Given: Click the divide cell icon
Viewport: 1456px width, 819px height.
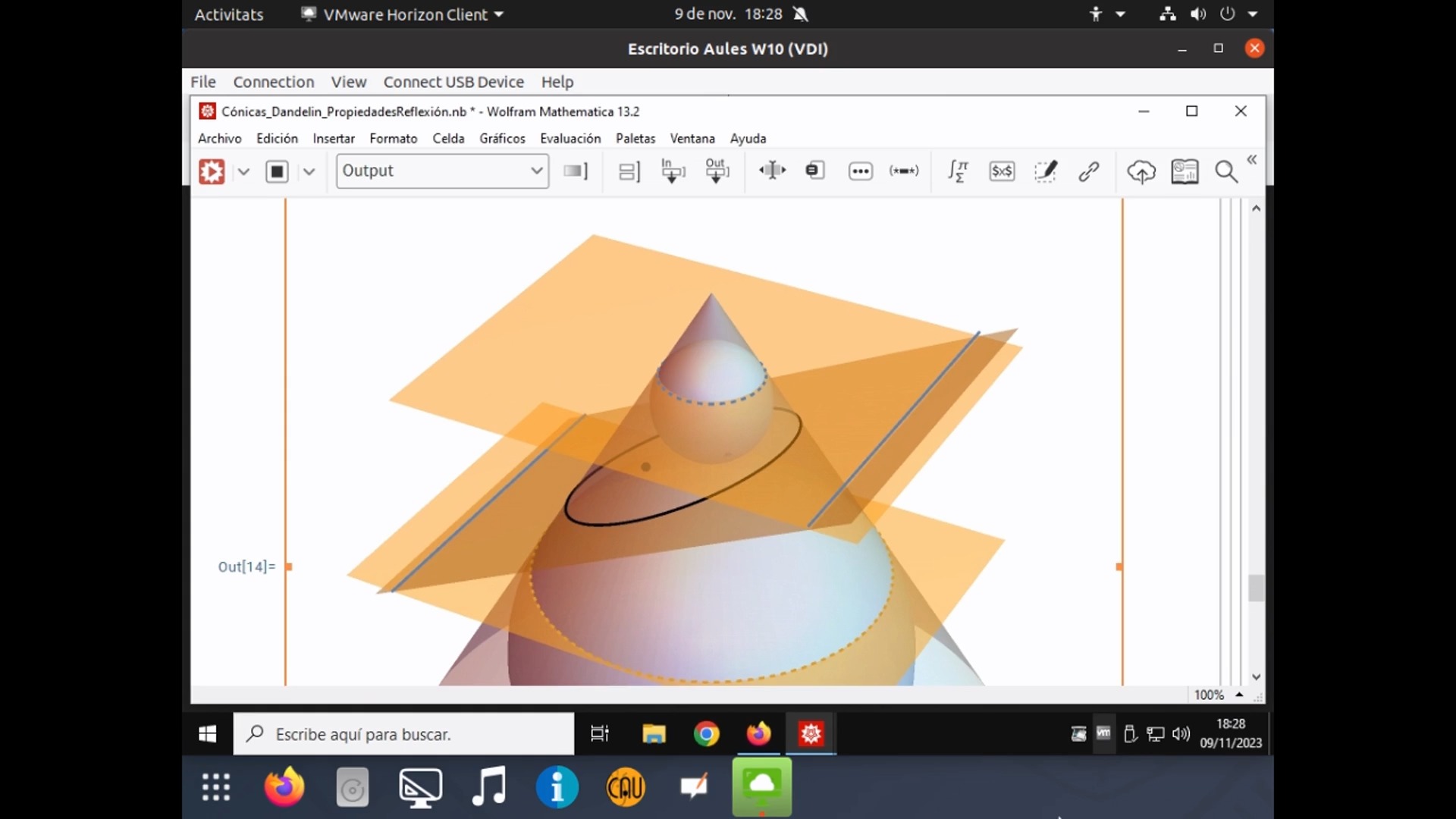Looking at the screenshot, I should [772, 171].
